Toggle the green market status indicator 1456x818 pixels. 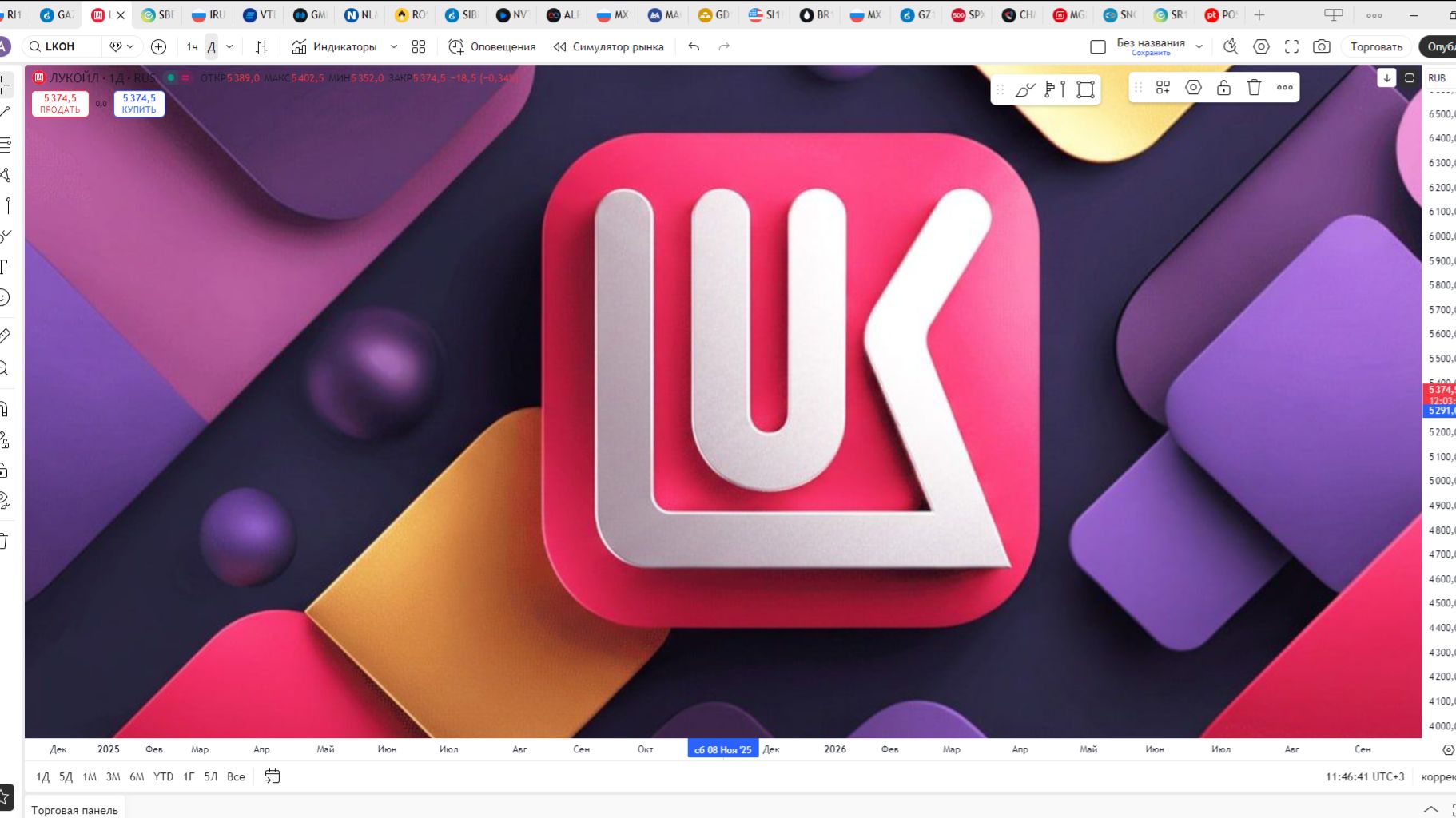click(x=170, y=77)
